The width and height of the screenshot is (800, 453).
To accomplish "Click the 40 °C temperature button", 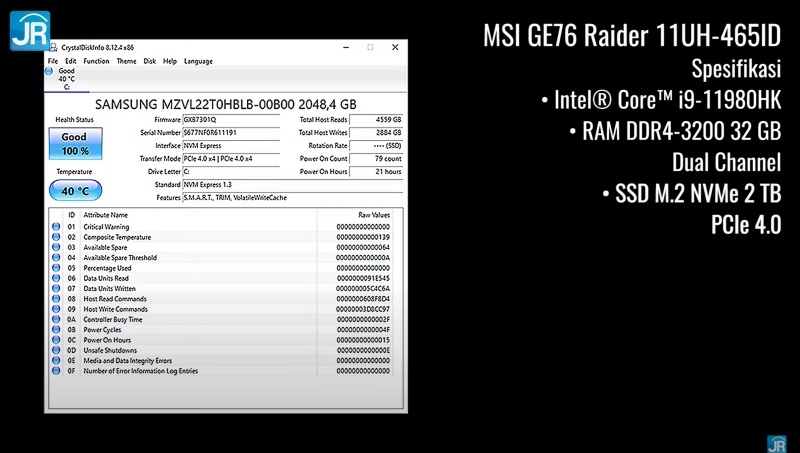I will 74,190.
